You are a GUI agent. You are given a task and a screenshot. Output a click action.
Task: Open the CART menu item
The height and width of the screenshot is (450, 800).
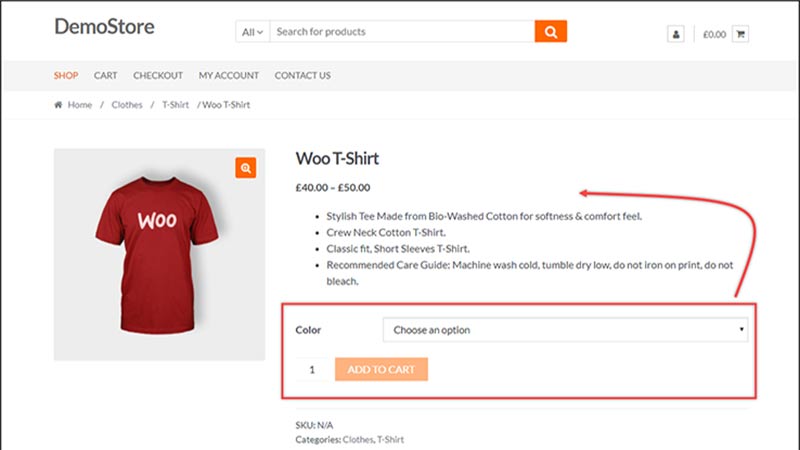click(105, 76)
